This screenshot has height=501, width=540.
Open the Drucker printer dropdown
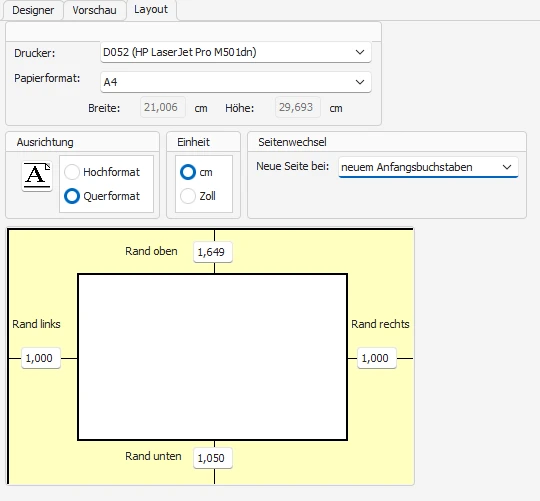click(x=236, y=52)
